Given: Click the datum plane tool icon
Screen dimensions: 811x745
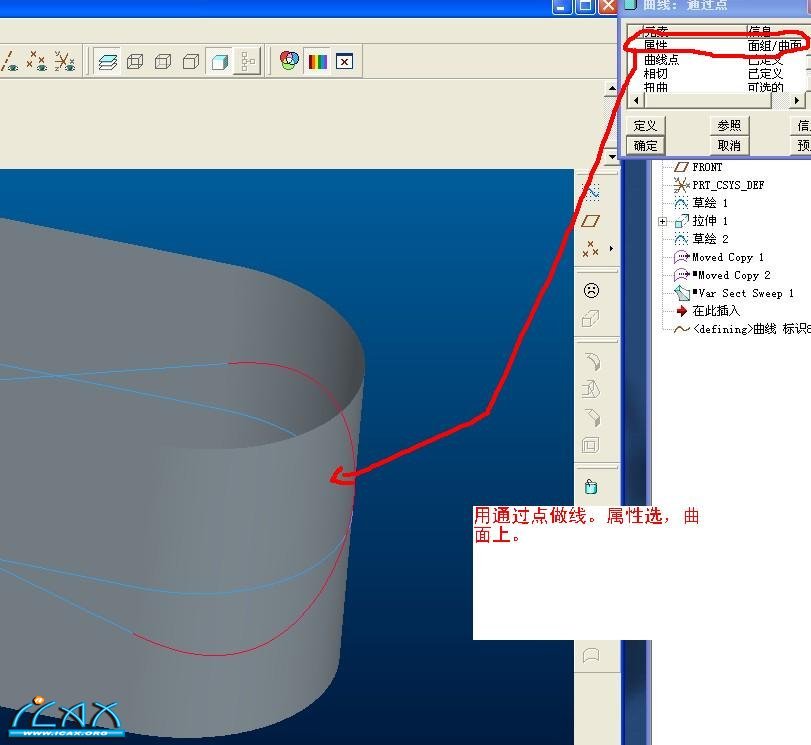Looking at the screenshot, I should 591,220.
